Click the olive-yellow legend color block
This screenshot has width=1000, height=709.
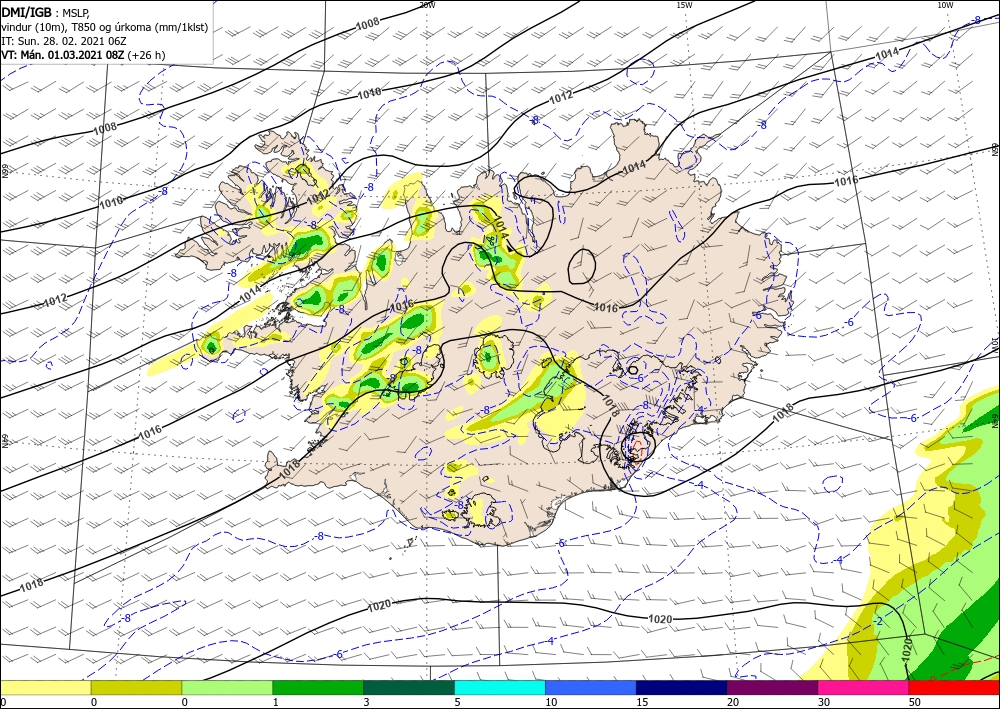tap(136, 687)
